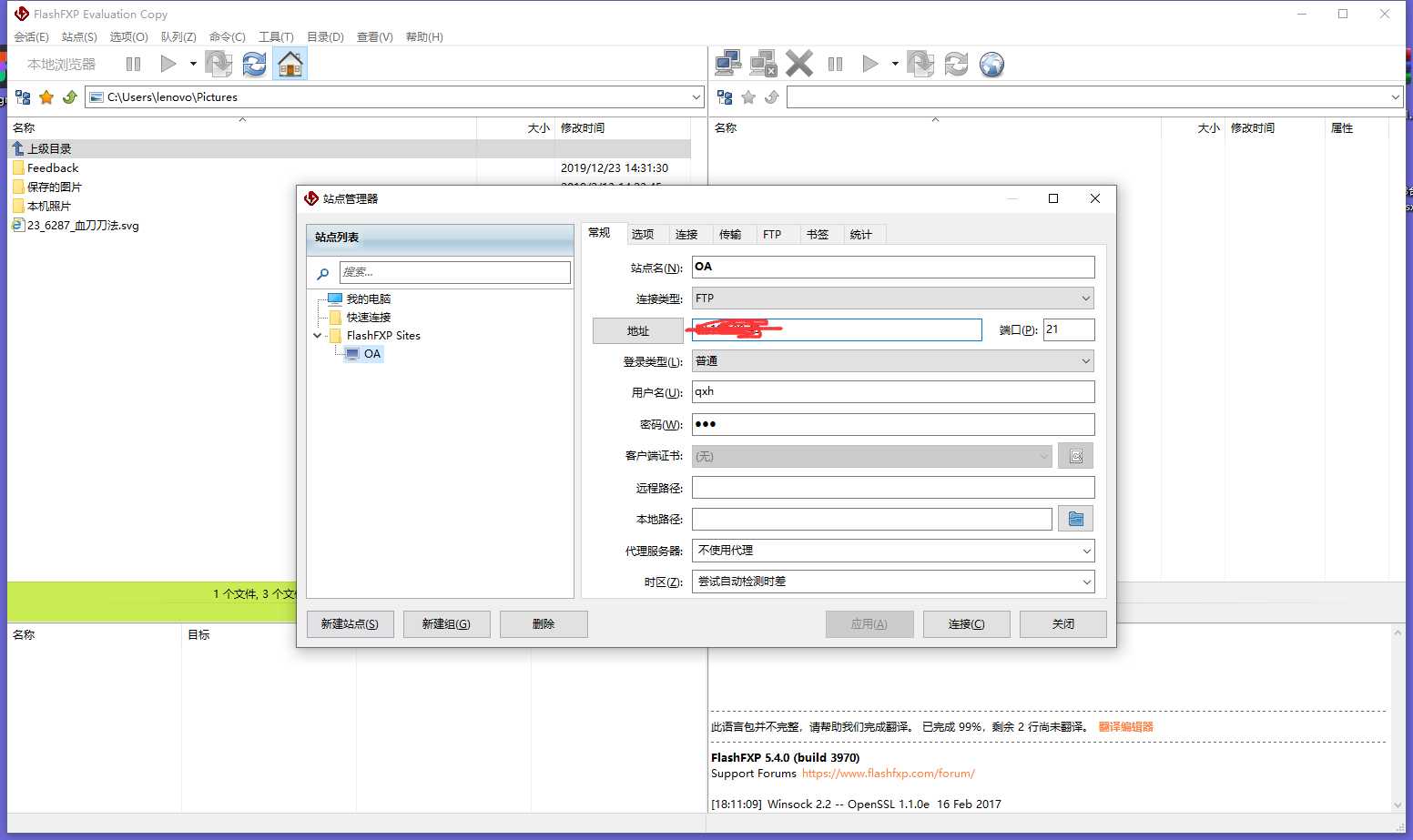Click the local browser home icon

(290, 64)
